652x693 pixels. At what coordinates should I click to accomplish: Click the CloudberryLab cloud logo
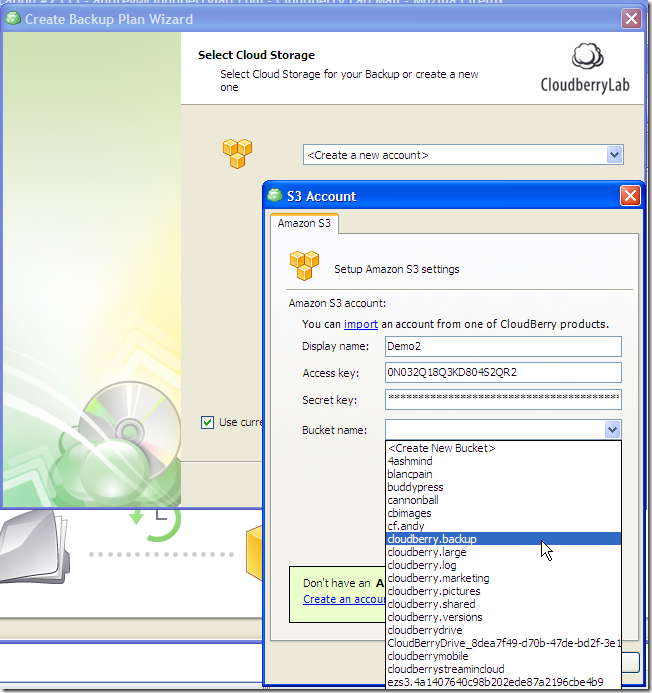[587, 56]
